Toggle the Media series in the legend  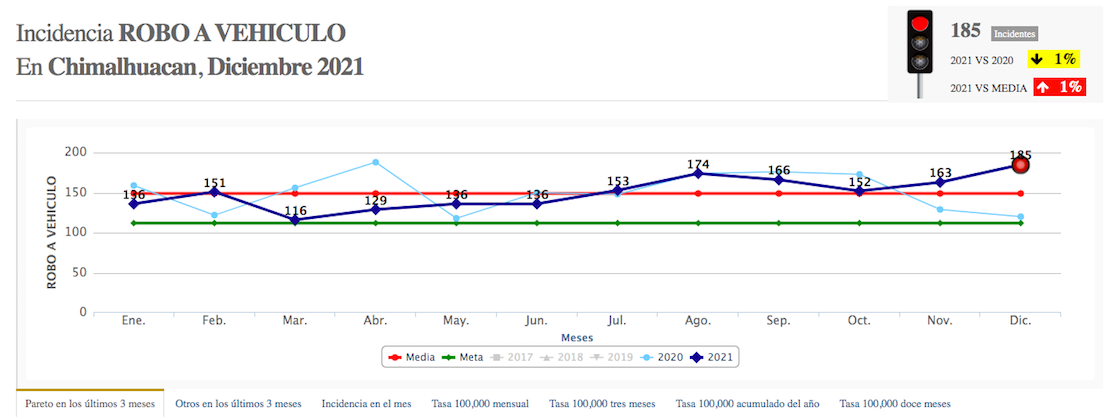[410, 357]
